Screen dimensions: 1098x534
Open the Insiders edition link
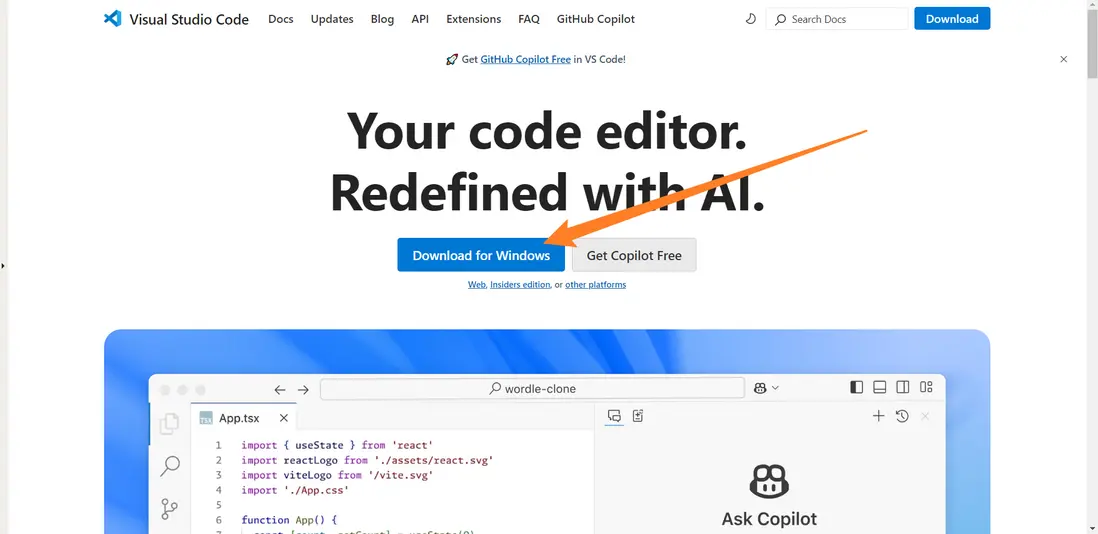pyautogui.click(x=520, y=285)
